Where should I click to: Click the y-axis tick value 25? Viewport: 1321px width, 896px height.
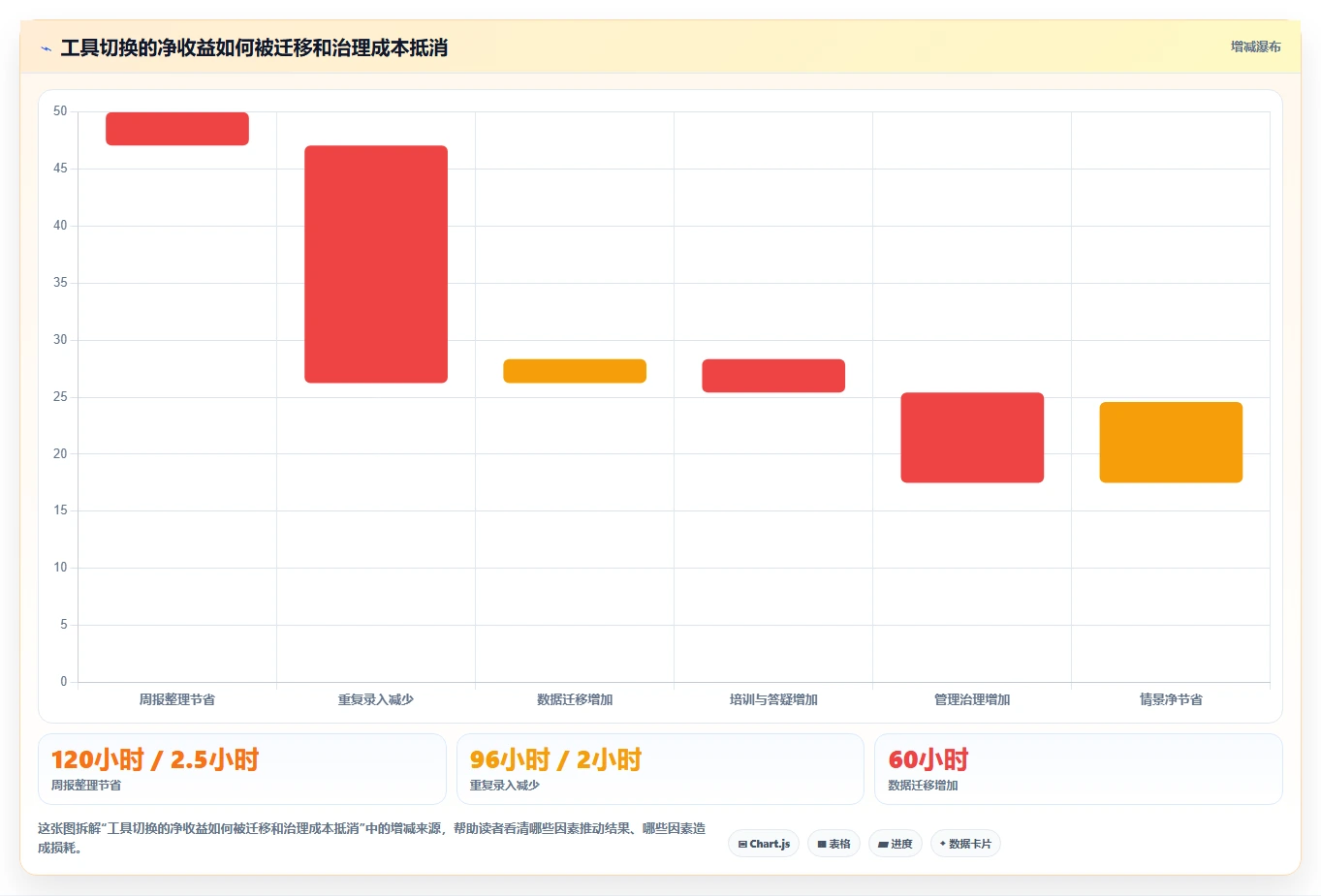[60, 397]
